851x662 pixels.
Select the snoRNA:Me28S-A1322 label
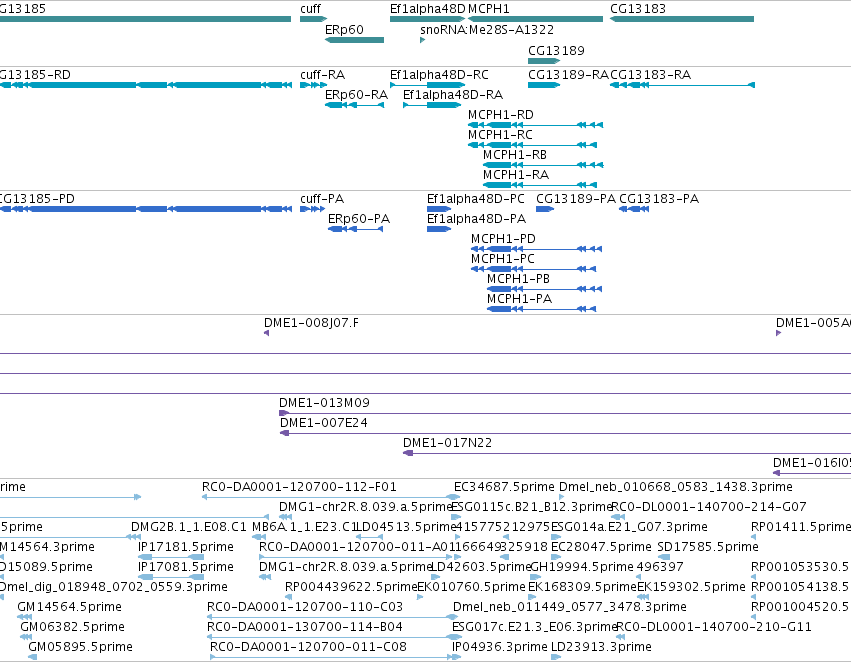(x=487, y=30)
